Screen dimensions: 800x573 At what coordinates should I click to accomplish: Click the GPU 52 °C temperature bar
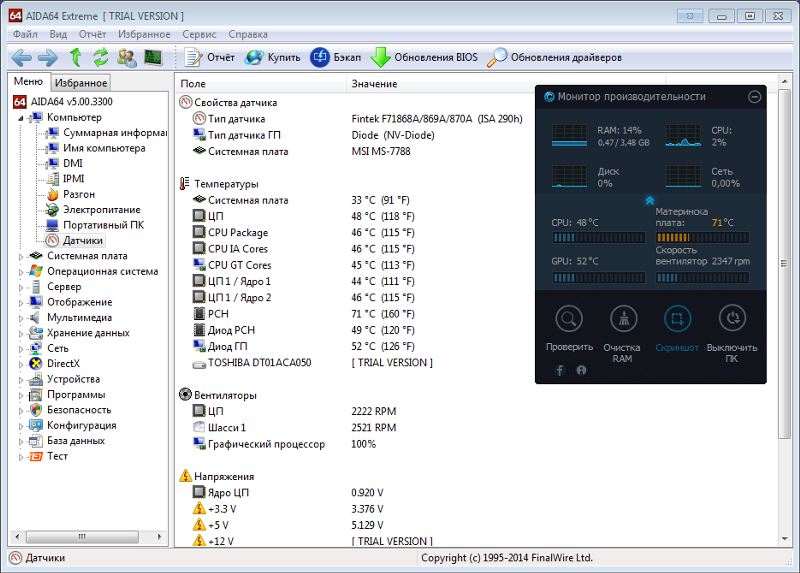coord(598,278)
